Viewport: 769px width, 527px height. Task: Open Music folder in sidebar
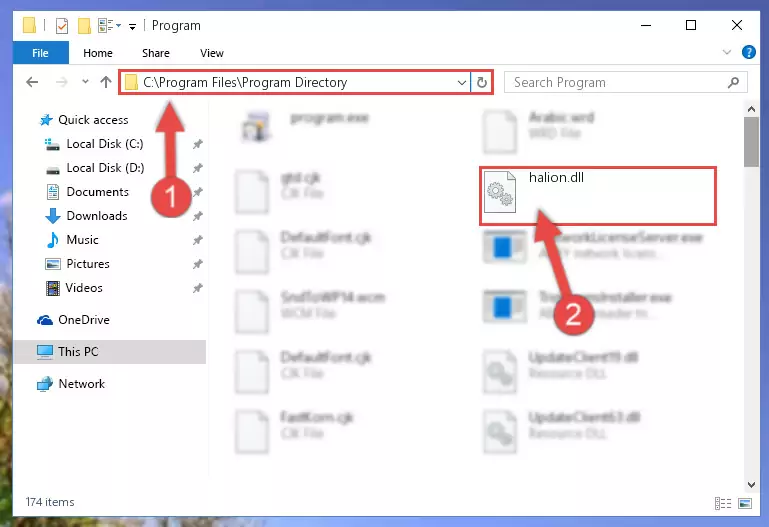82,240
